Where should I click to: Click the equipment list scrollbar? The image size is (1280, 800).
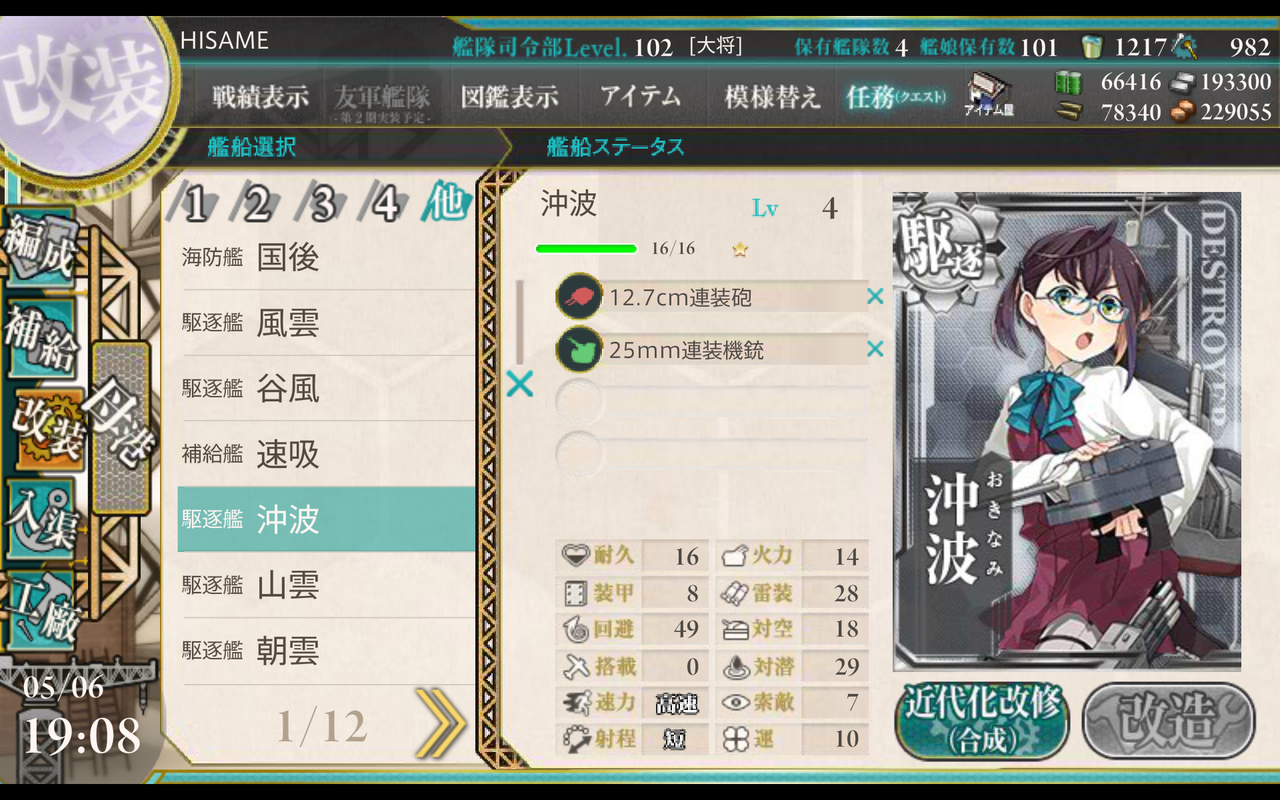[519, 322]
